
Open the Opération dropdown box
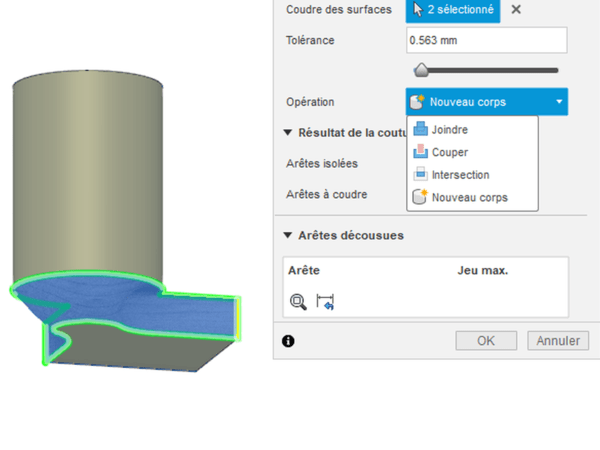(486, 102)
